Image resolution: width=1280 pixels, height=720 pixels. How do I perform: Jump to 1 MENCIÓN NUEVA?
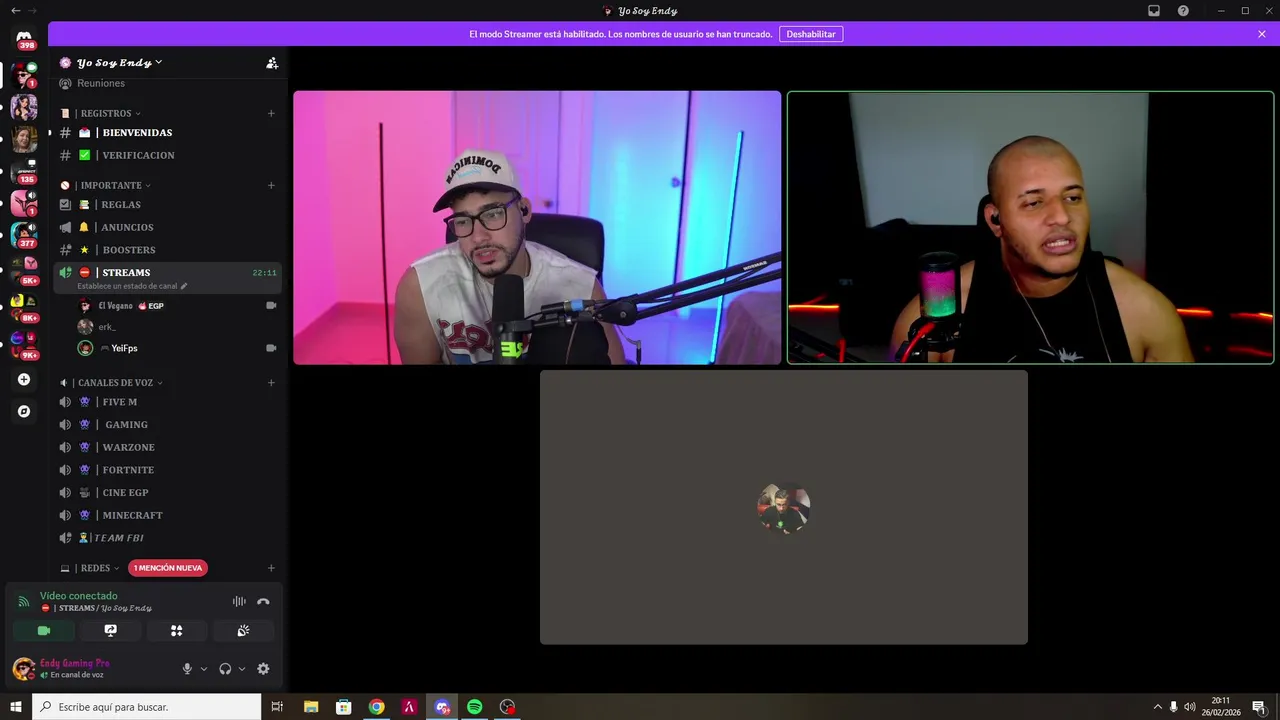pyautogui.click(x=168, y=568)
